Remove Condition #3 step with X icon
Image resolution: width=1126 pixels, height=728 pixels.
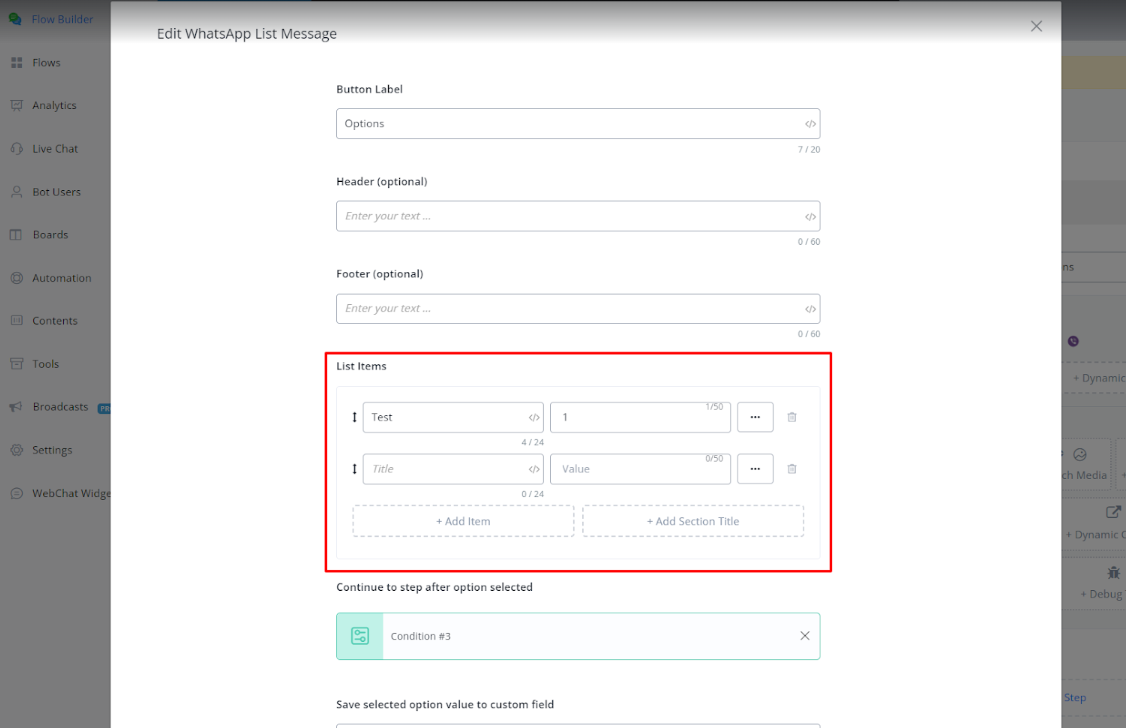click(x=805, y=636)
